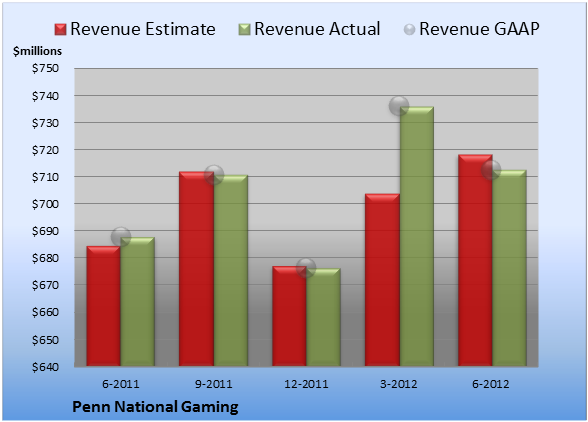This screenshot has height=422, width=588.
Task: Click the 6-2012 quarter label
Action: click(491, 384)
